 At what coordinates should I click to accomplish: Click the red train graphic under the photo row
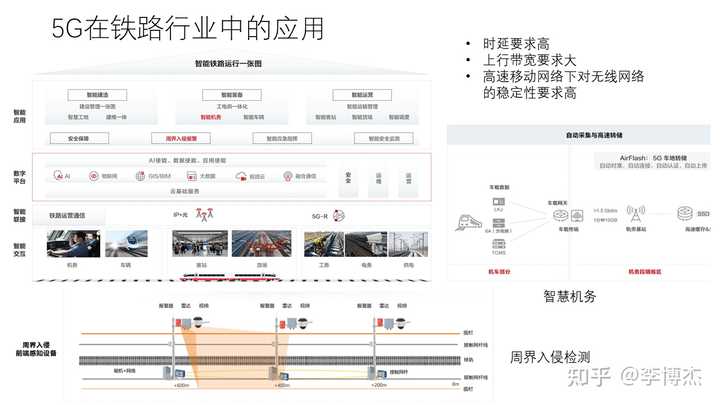coord(231,277)
